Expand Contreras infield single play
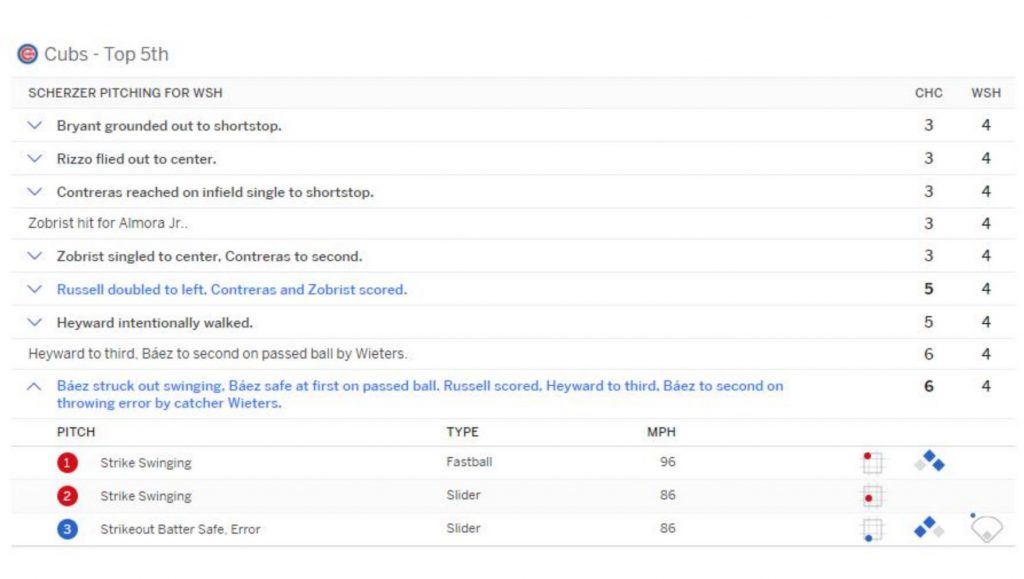The height and width of the screenshot is (579, 1024). click(35, 192)
